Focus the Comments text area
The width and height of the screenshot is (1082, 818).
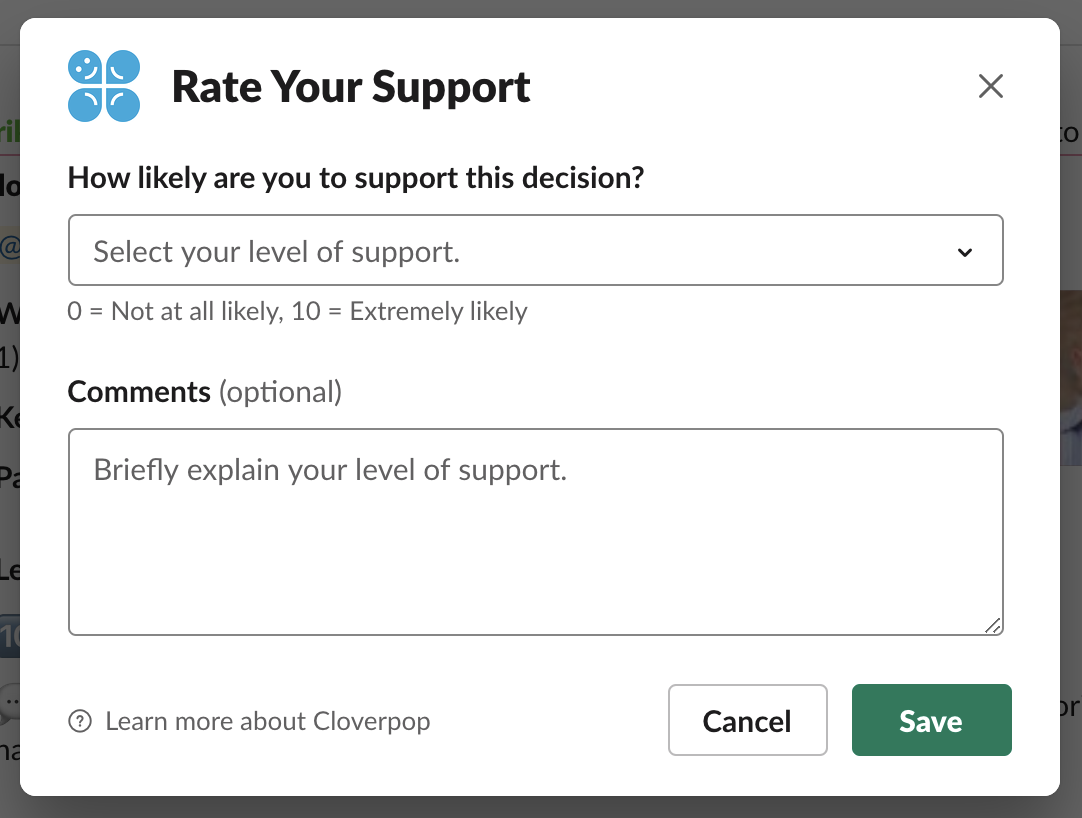click(535, 532)
